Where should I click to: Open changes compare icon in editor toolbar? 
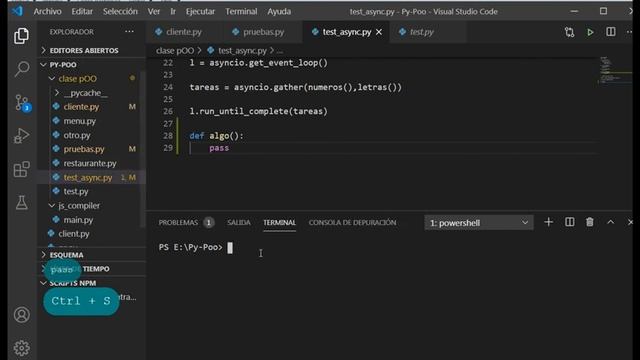(x=569, y=32)
